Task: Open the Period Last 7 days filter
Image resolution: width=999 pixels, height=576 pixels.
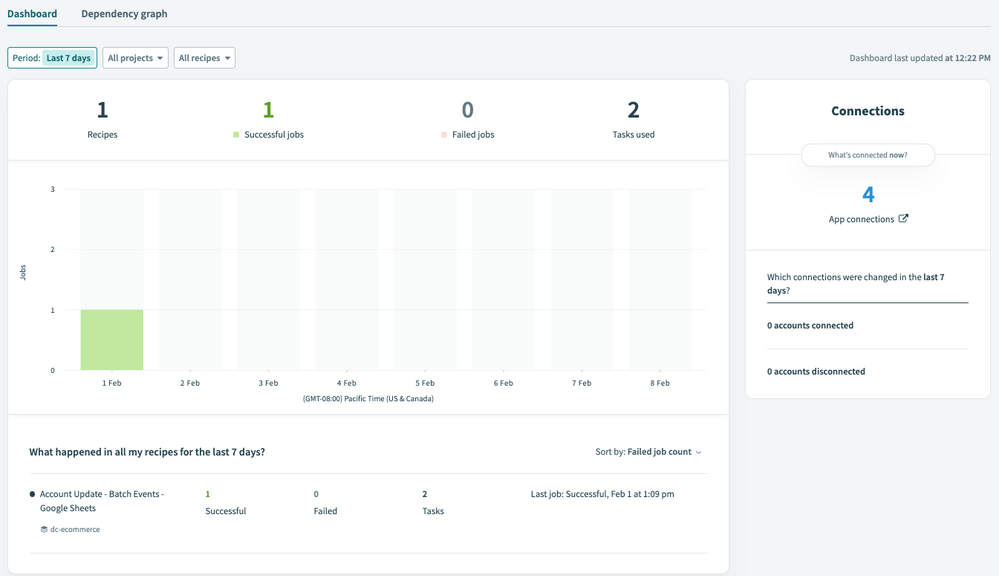Action: tap(53, 58)
